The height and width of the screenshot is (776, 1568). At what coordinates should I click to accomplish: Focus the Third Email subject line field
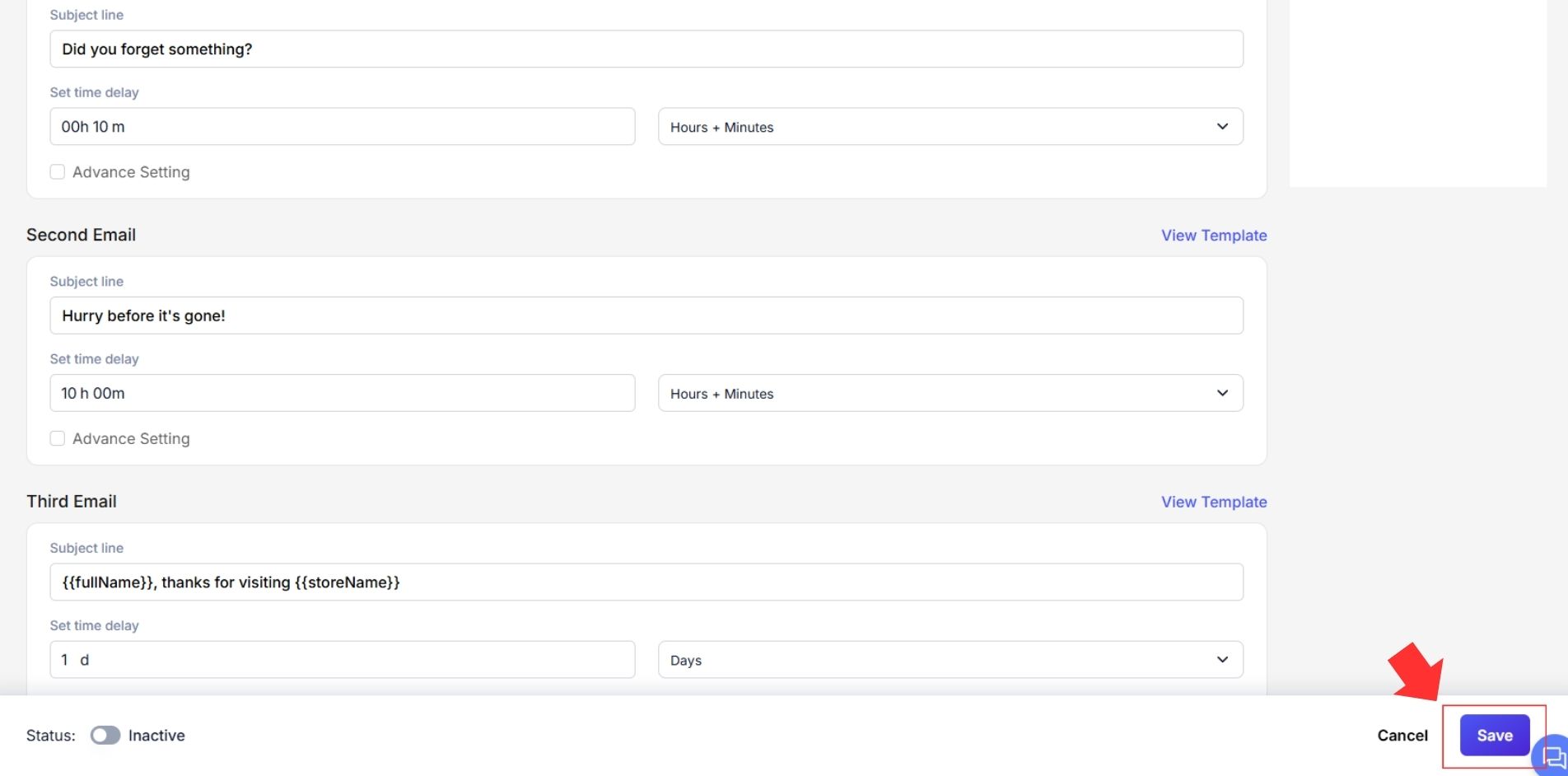point(646,582)
